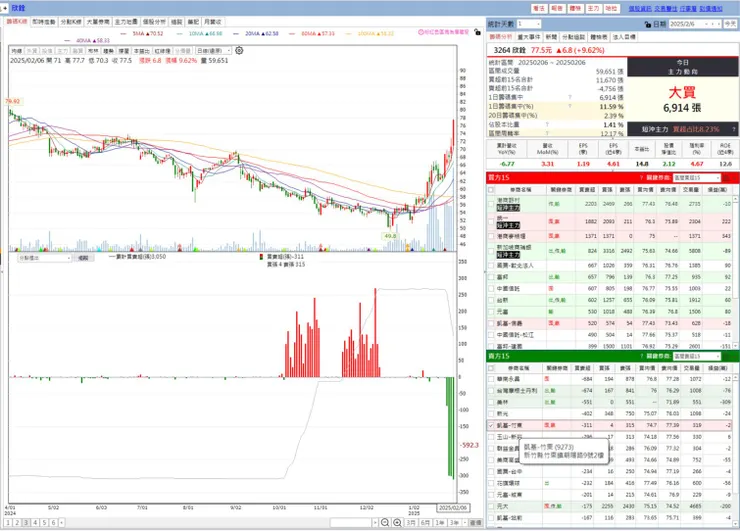This screenshot has height=531, width=740.
Task: Click the 交易量 column header in 賣方15
Action: (x=692, y=368)
